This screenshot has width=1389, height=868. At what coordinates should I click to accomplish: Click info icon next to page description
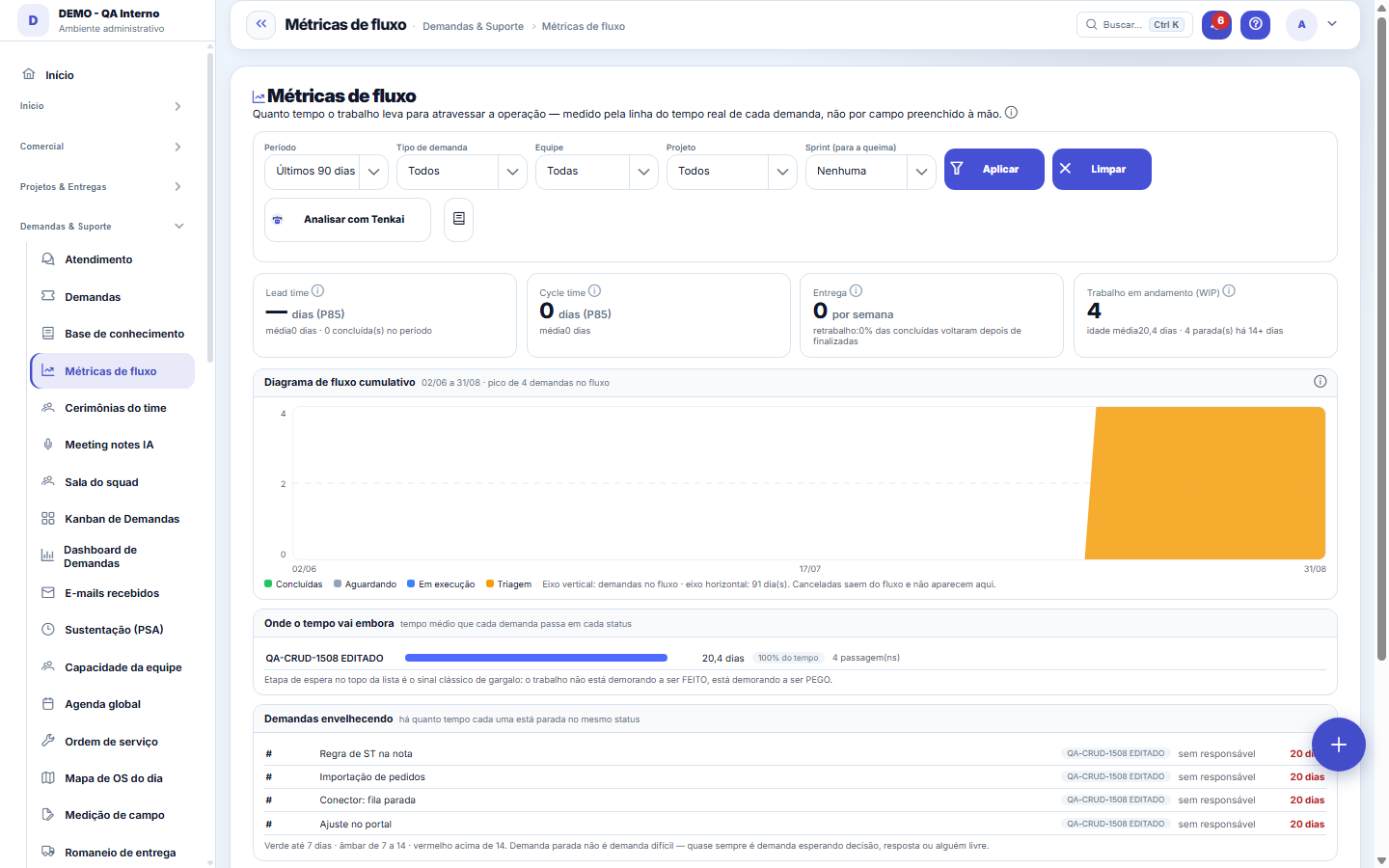point(1011,113)
